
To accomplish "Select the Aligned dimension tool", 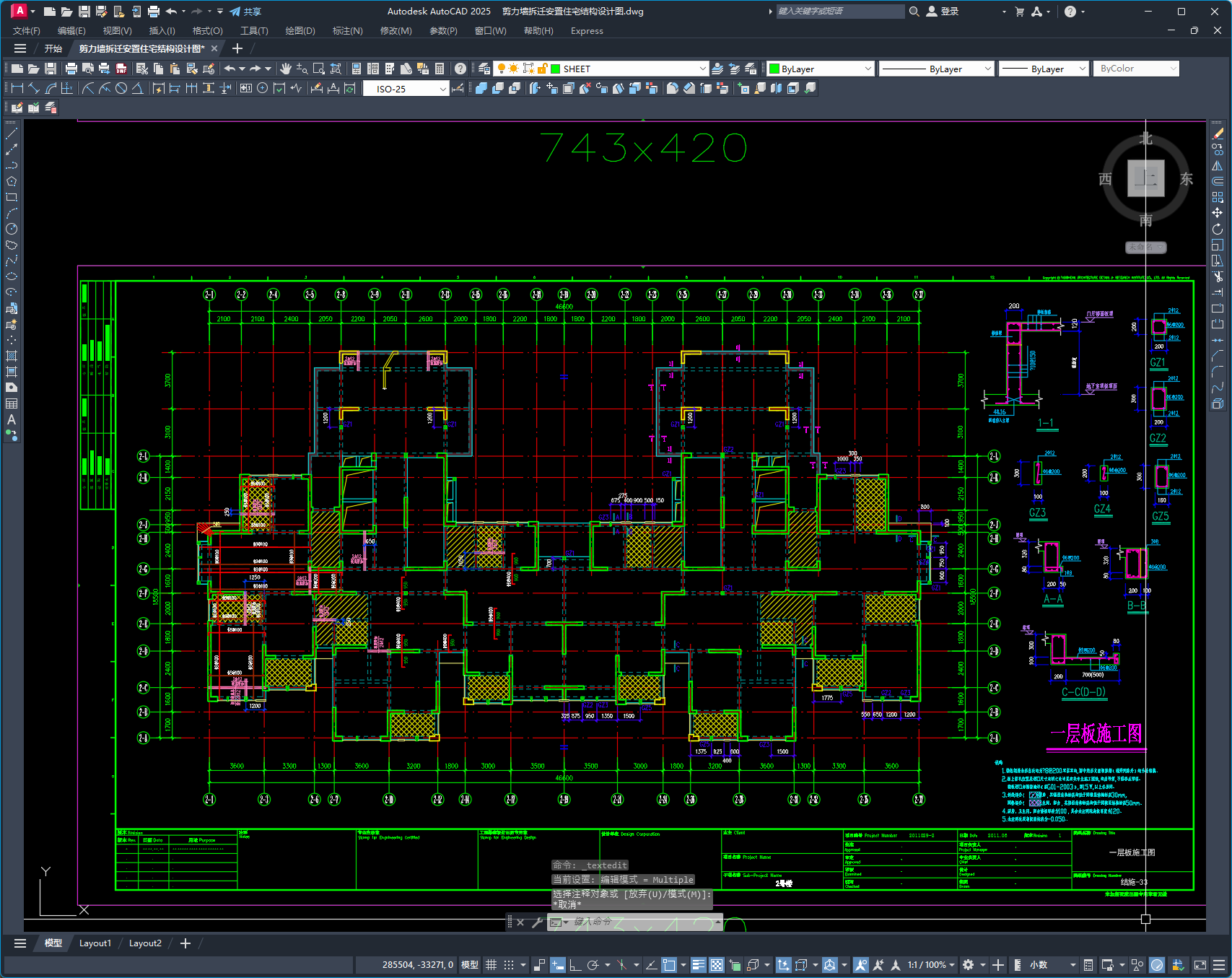I will [34, 88].
